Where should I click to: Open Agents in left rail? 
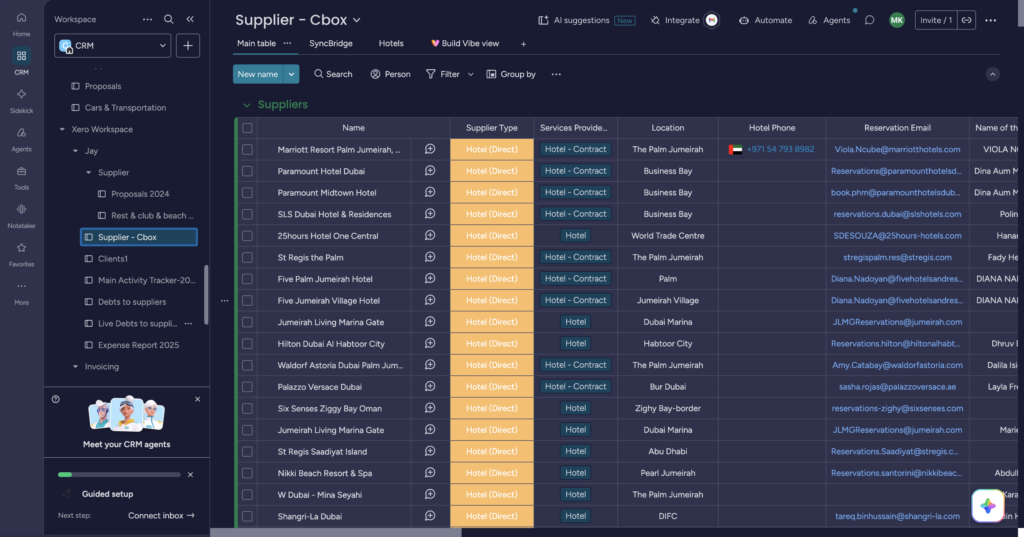[21, 139]
